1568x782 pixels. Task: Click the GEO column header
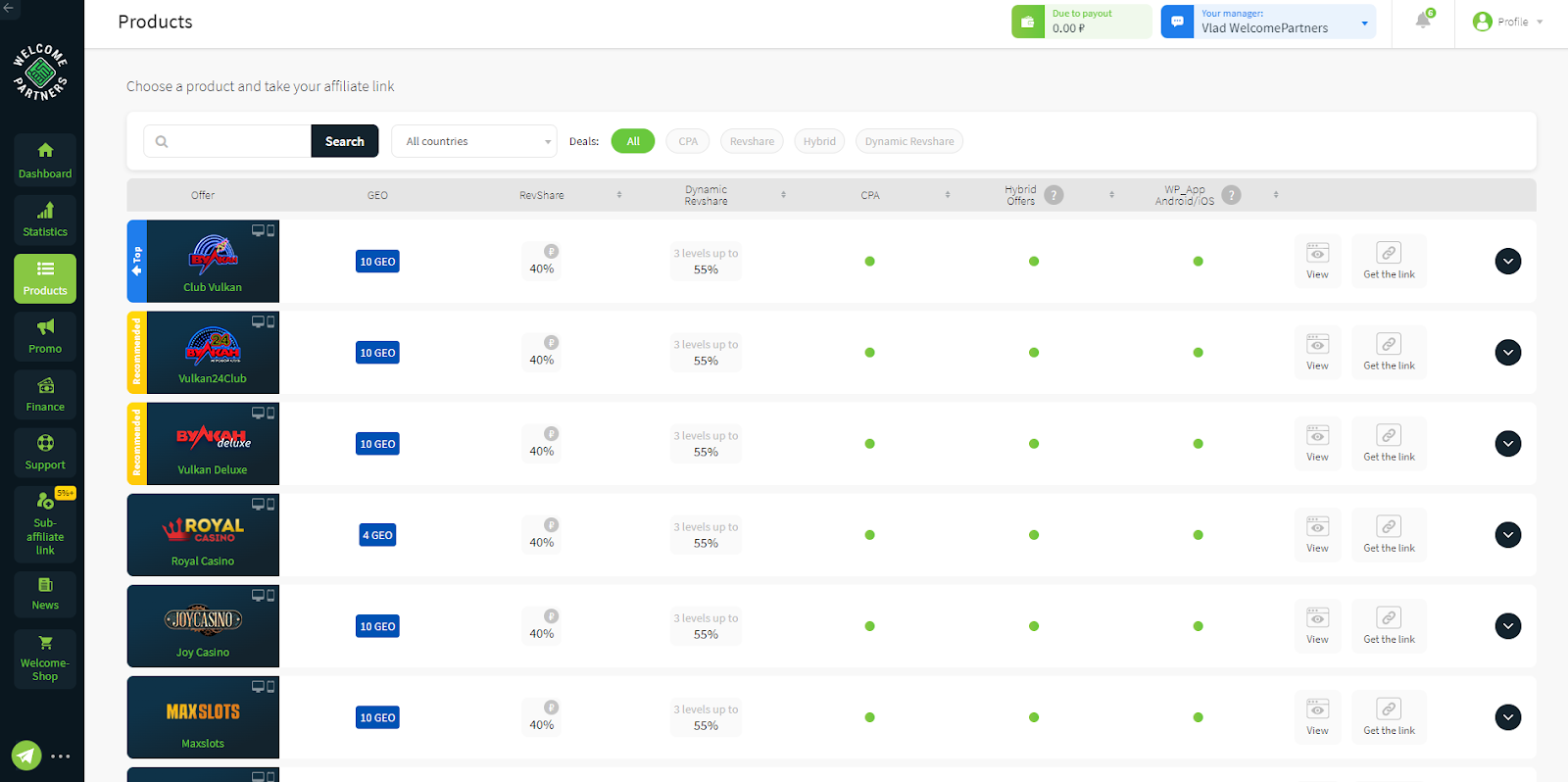tap(377, 195)
